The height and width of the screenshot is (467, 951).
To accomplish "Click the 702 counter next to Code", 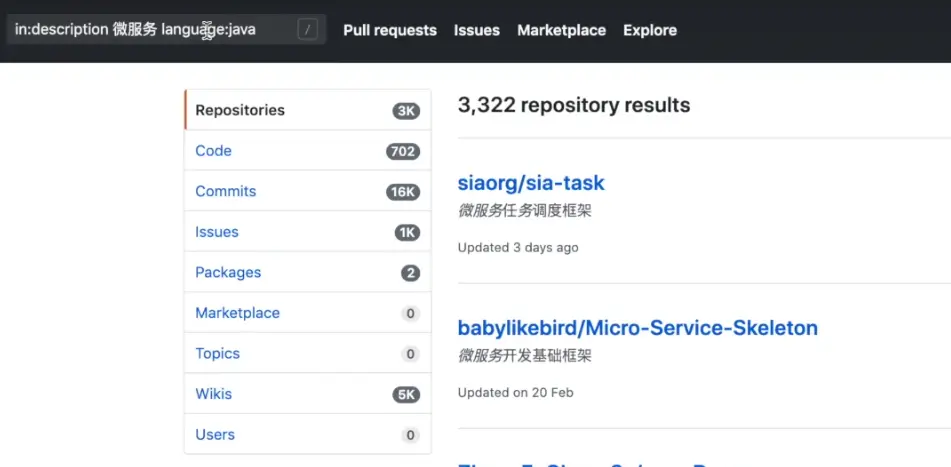I will click(402, 152).
